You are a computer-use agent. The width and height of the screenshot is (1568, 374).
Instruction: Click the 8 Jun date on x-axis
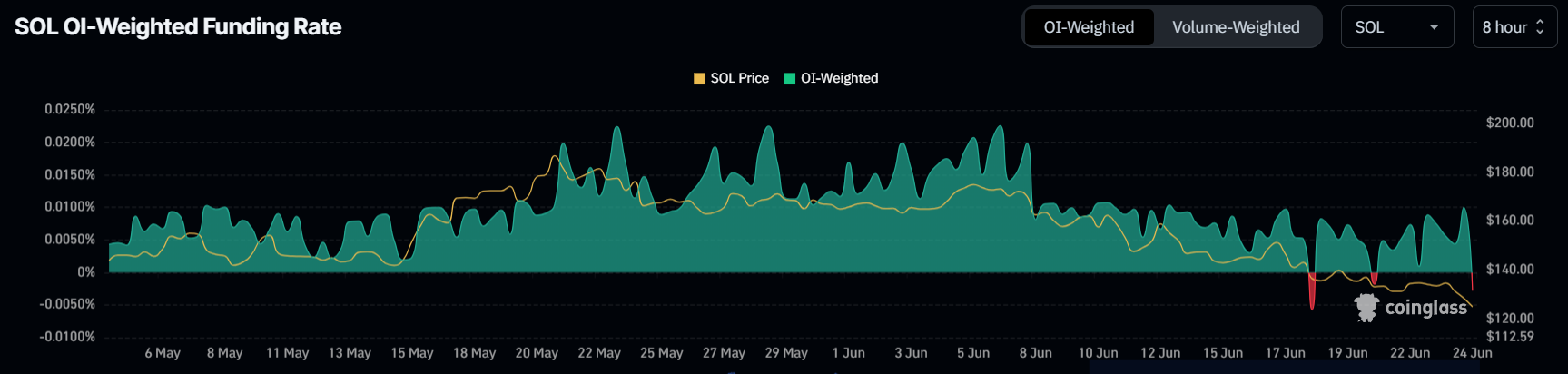[x=1035, y=353]
